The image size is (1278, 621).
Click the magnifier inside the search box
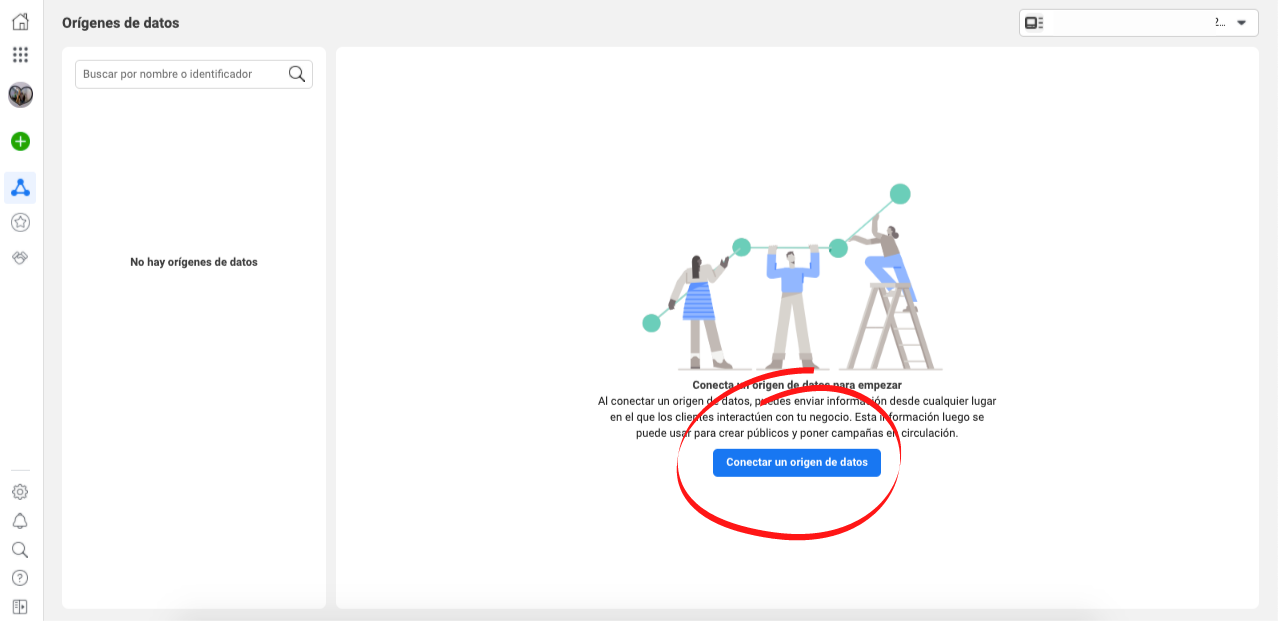tap(296, 73)
